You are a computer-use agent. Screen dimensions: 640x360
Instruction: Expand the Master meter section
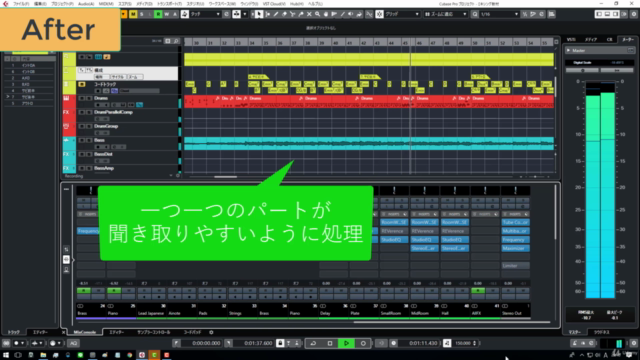coord(568,51)
